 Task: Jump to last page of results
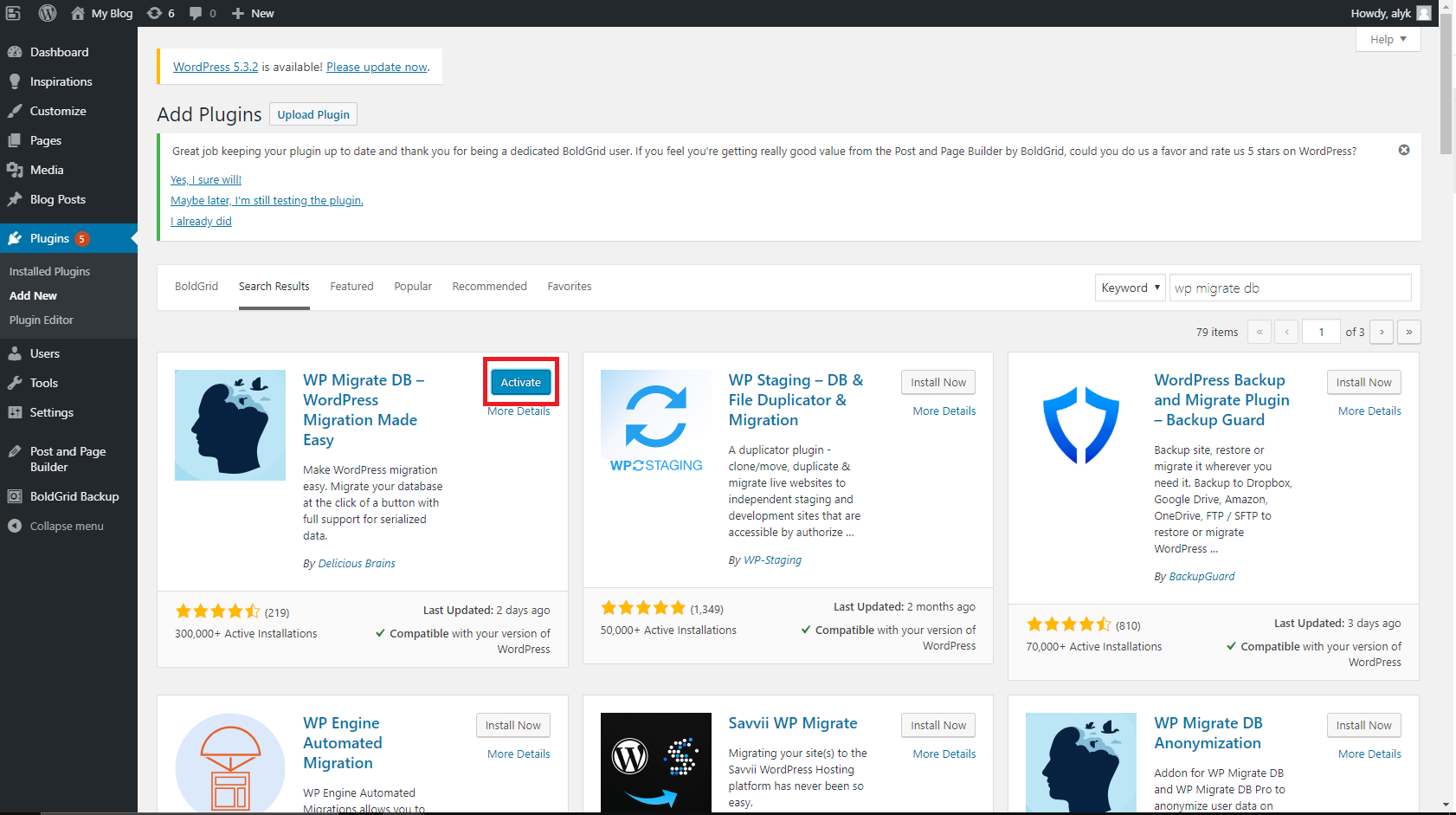coord(1409,332)
